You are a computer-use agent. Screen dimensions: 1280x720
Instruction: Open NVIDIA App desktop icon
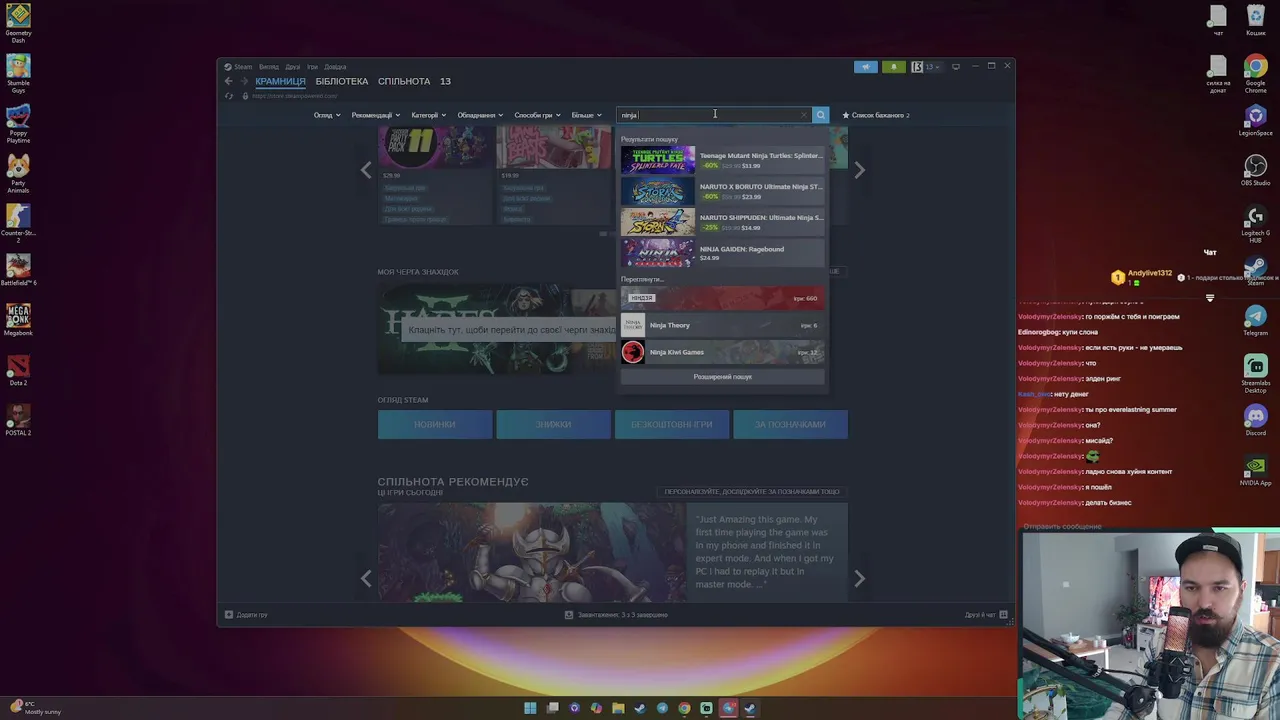(x=1255, y=470)
